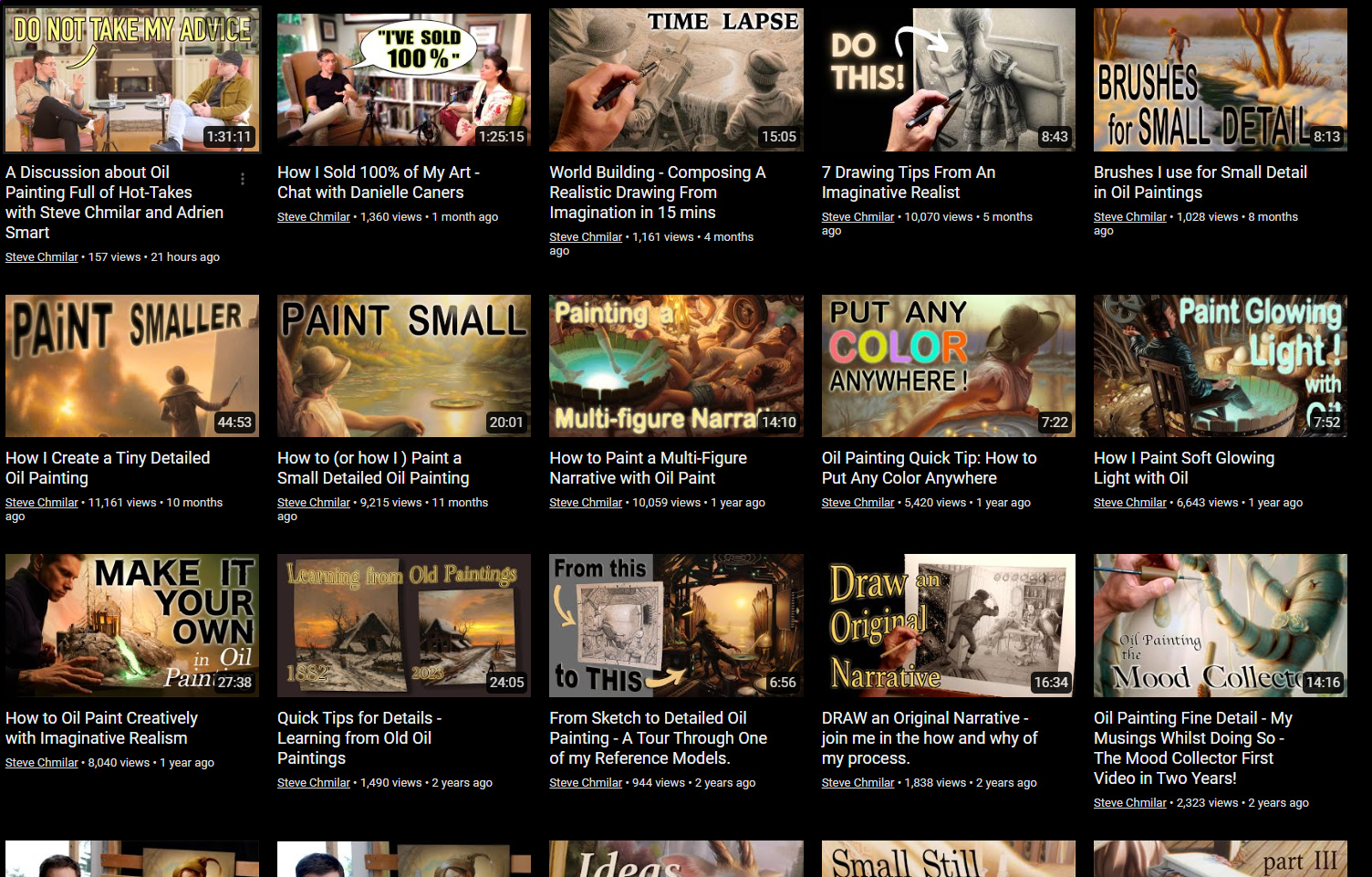Image resolution: width=1372 pixels, height=877 pixels.
Task: Click Steve Chmilar link beside '1,028 views'
Action: tap(1130, 217)
